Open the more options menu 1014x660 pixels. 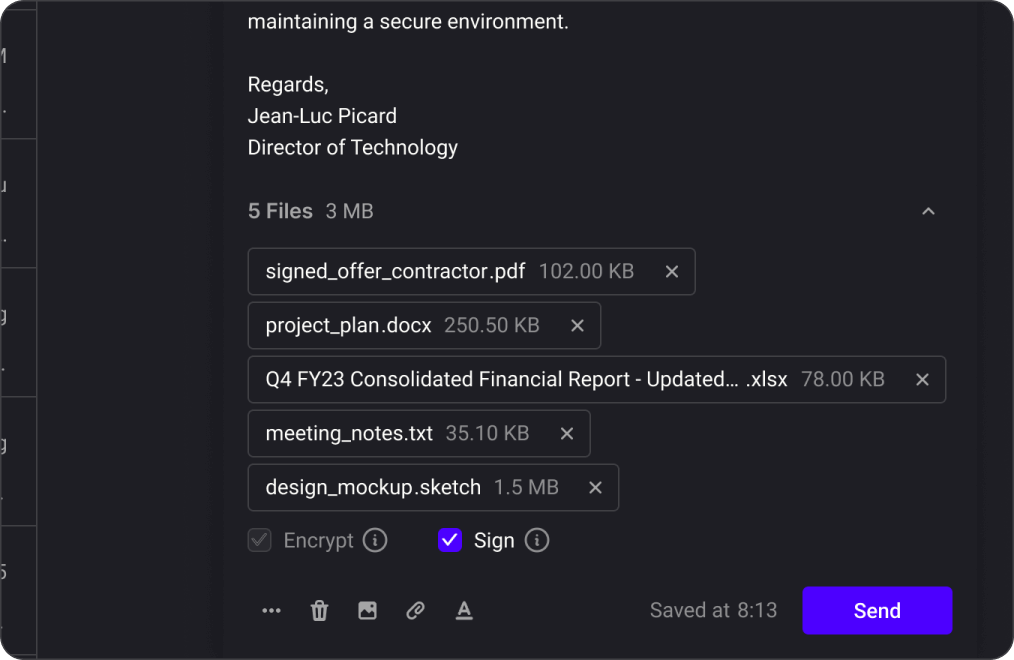tap(271, 610)
